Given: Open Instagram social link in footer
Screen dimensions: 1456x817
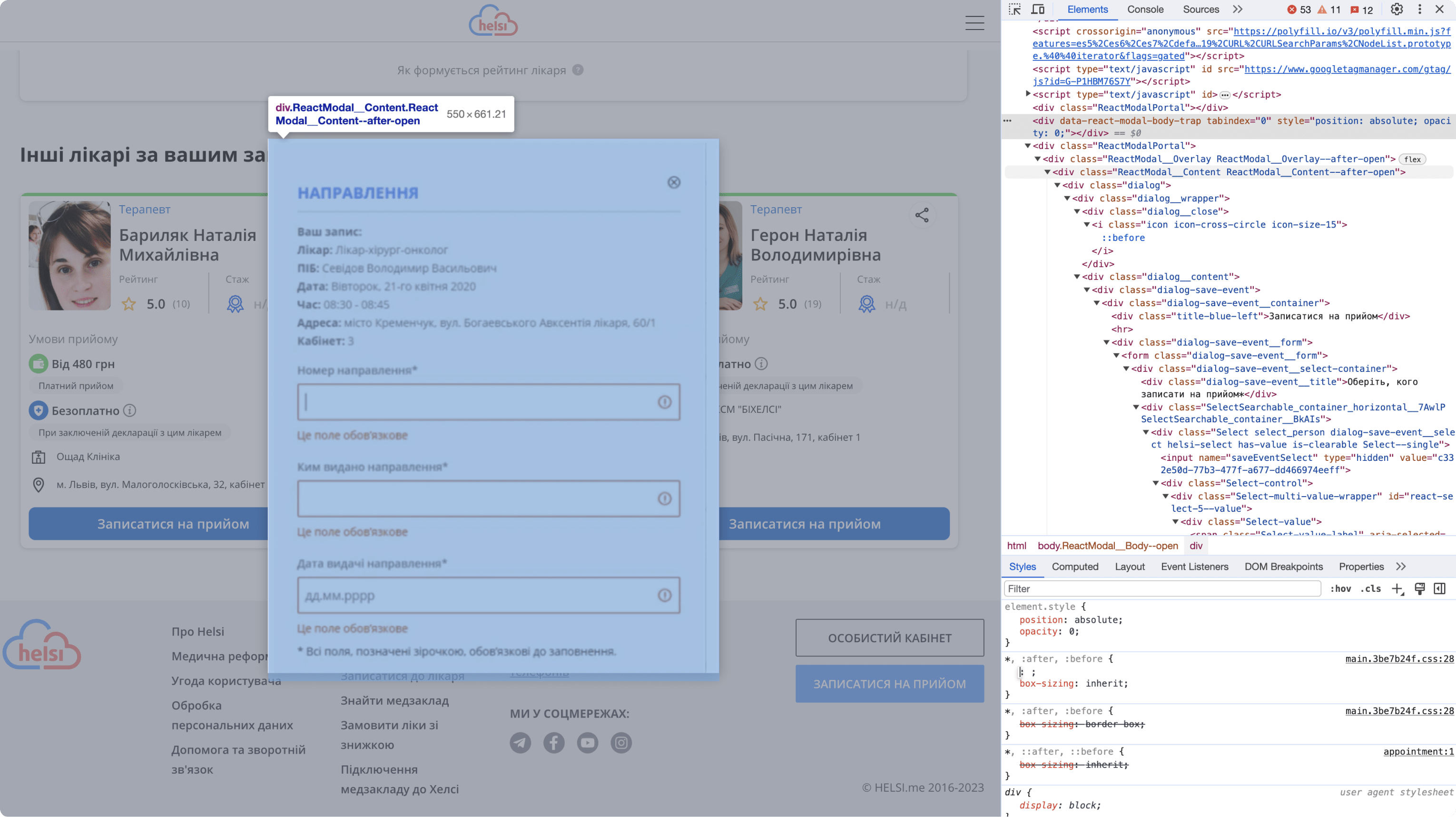Looking at the screenshot, I should click(x=621, y=742).
